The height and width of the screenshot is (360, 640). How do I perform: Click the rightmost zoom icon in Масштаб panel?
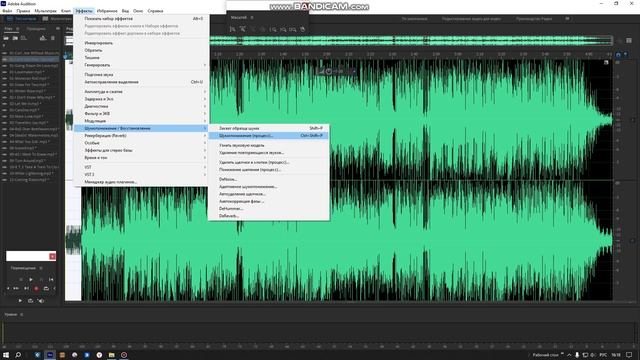pyautogui.click(x=302, y=29)
